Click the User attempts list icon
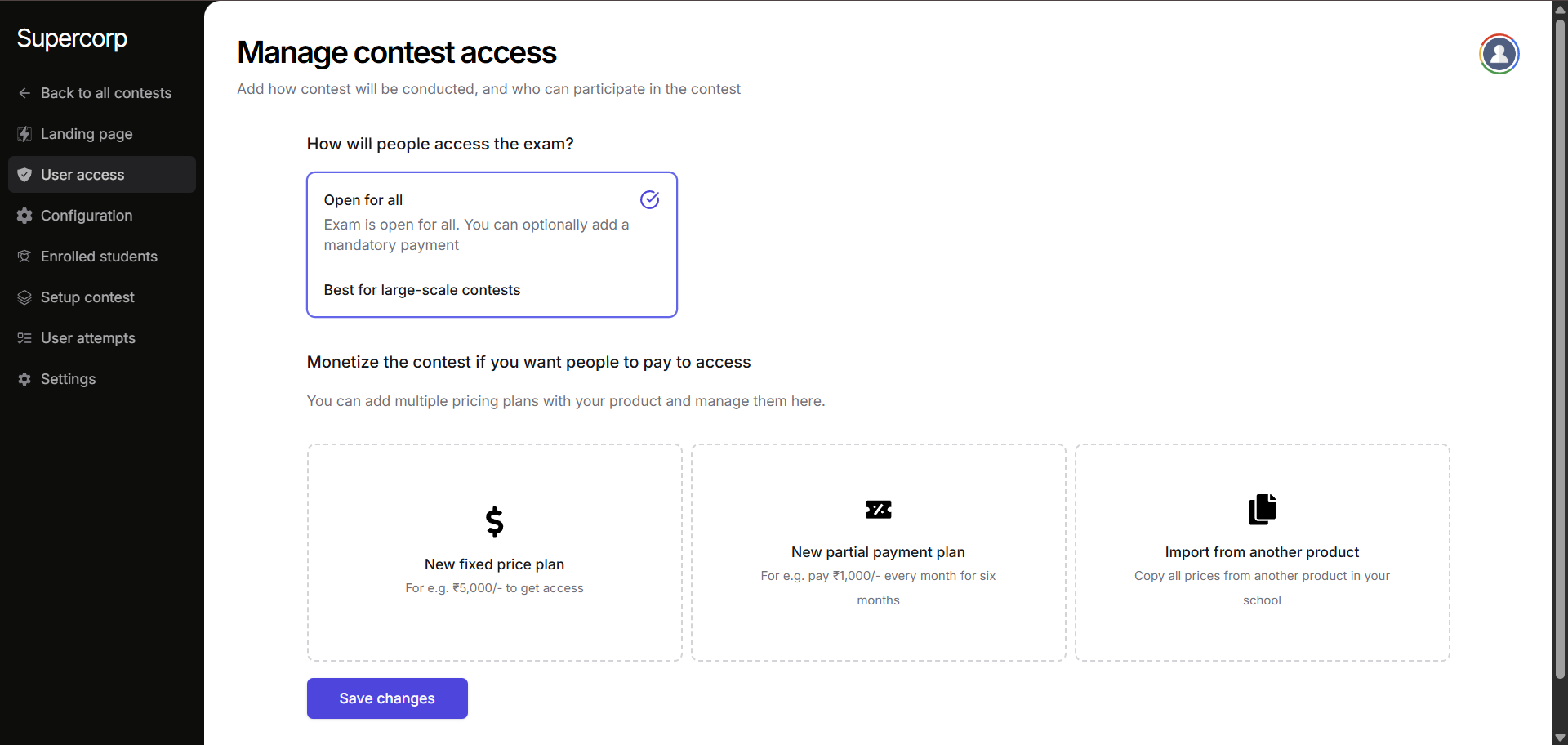Screen dimensions: 1568x745 click(x=24, y=338)
